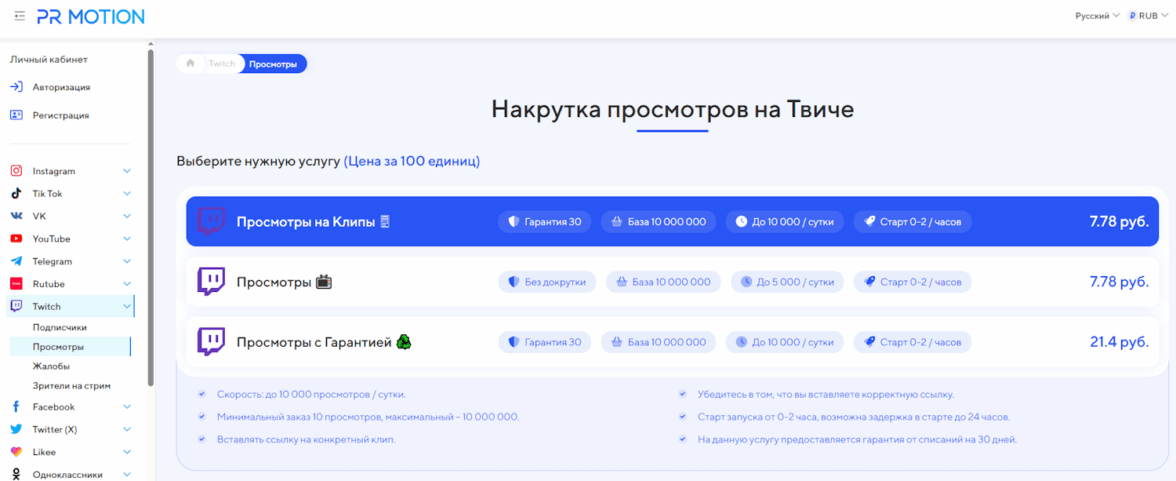Expand the Tik Tok sidebar section
Image resolution: width=1176 pixels, height=481 pixels.
[127, 194]
